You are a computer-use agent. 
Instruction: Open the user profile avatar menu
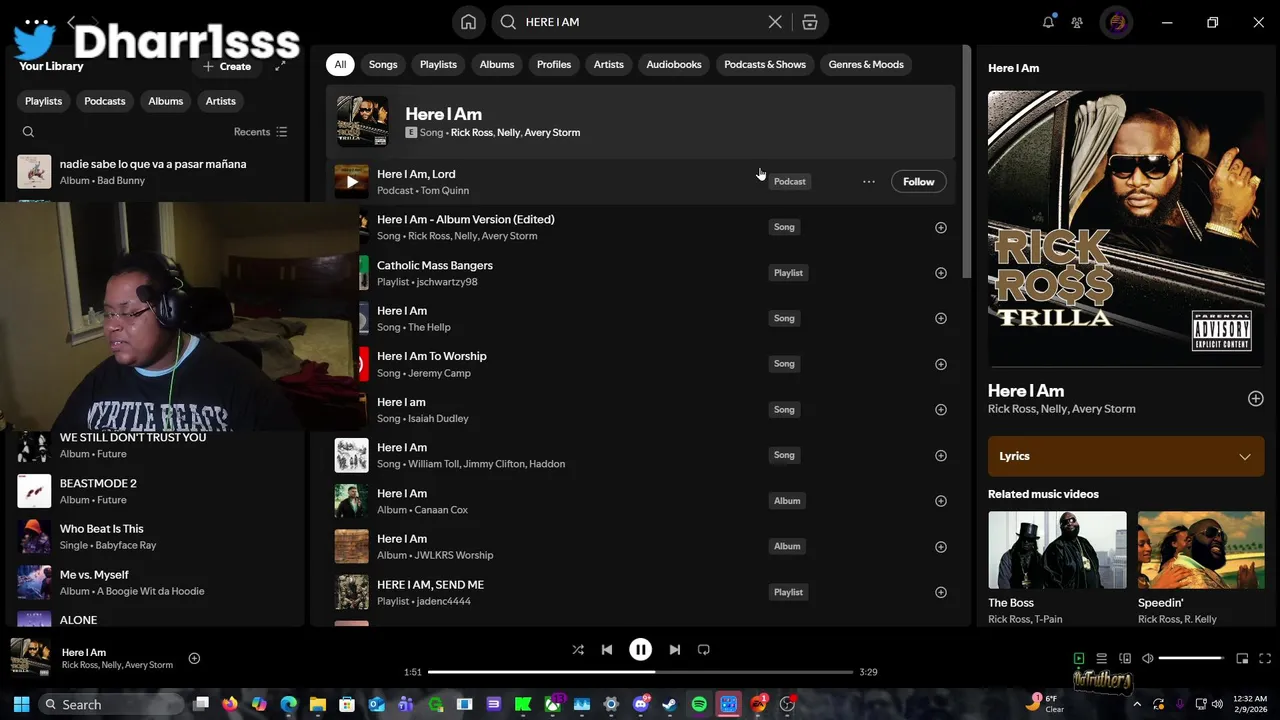pos(1116,22)
